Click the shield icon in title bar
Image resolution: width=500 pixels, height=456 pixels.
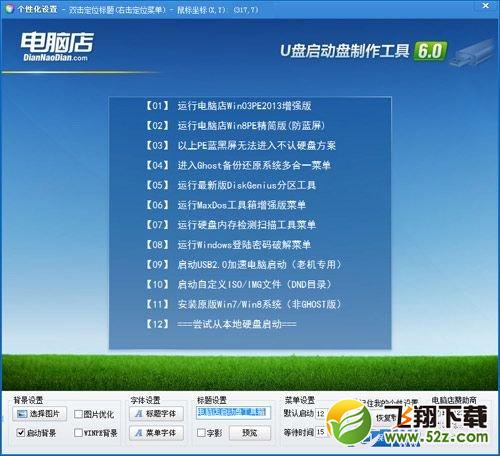pos(9,9)
